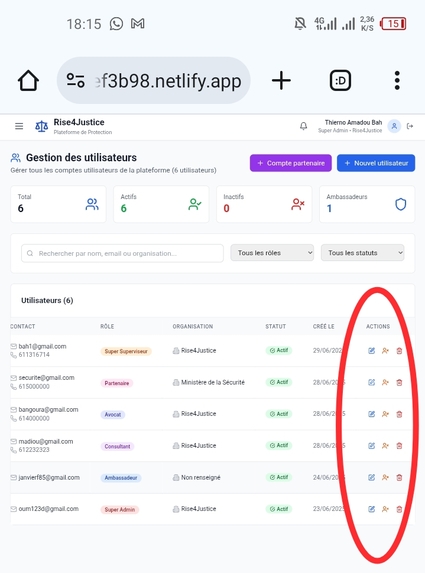Click the Consultant role badge
The height and width of the screenshot is (573, 425).
(117, 446)
